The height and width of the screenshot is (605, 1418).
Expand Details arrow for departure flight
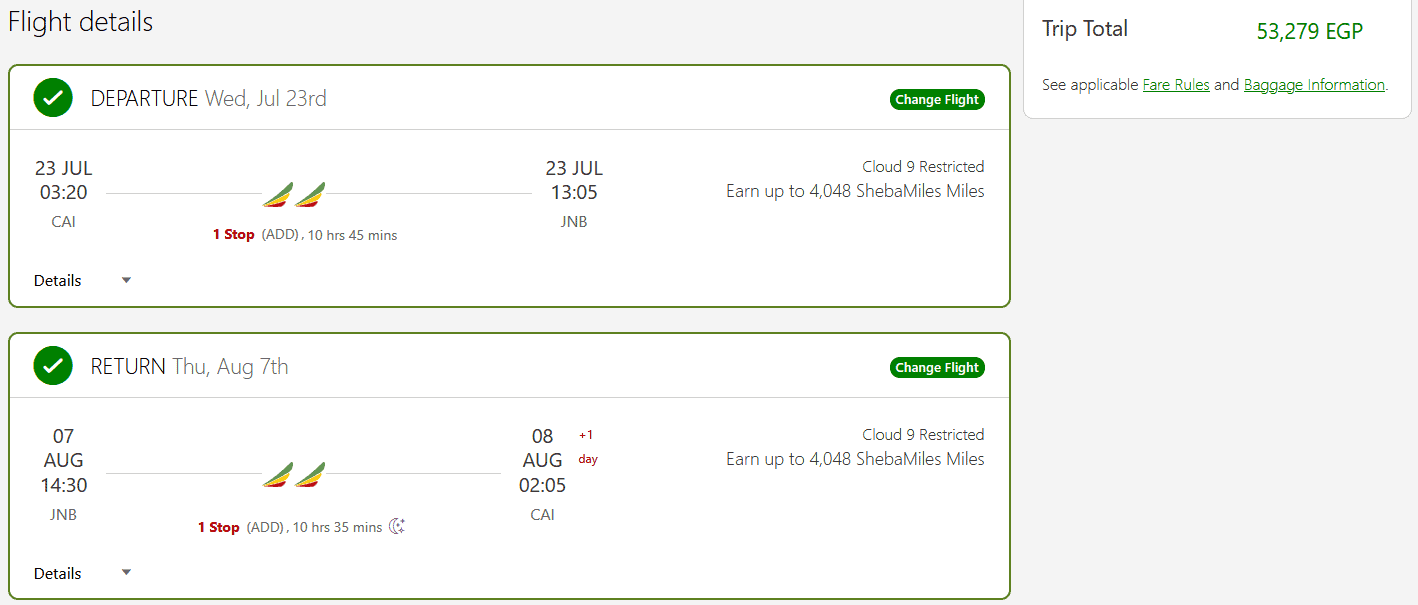click(126, 280)
